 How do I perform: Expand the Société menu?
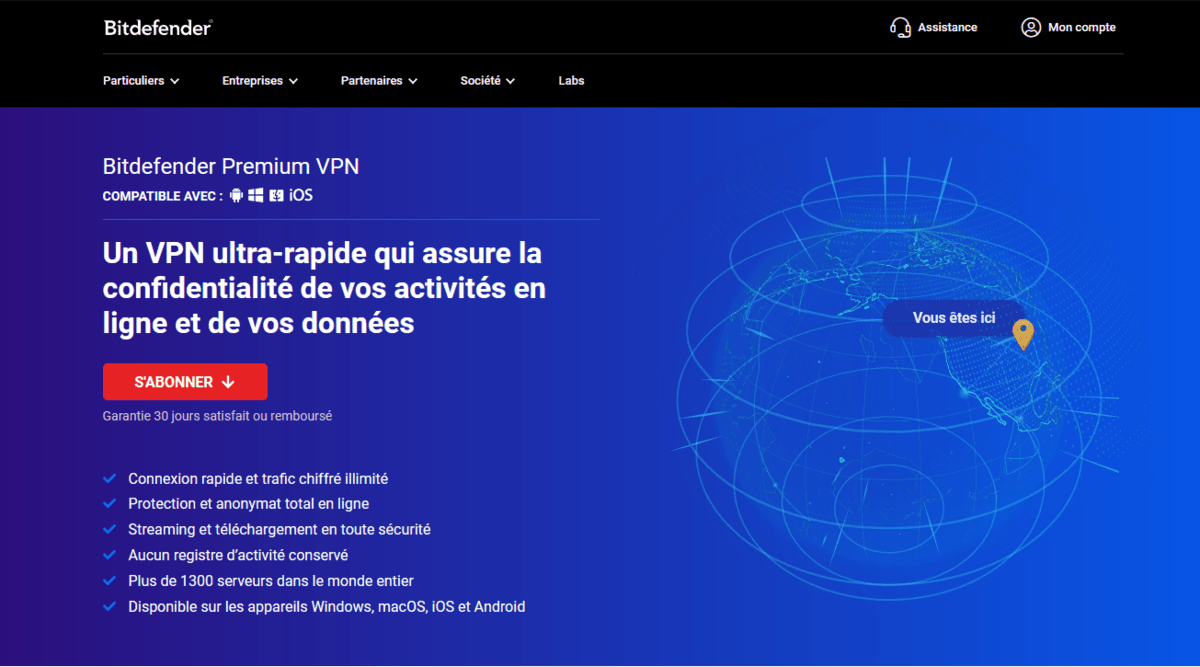[488, 81]
